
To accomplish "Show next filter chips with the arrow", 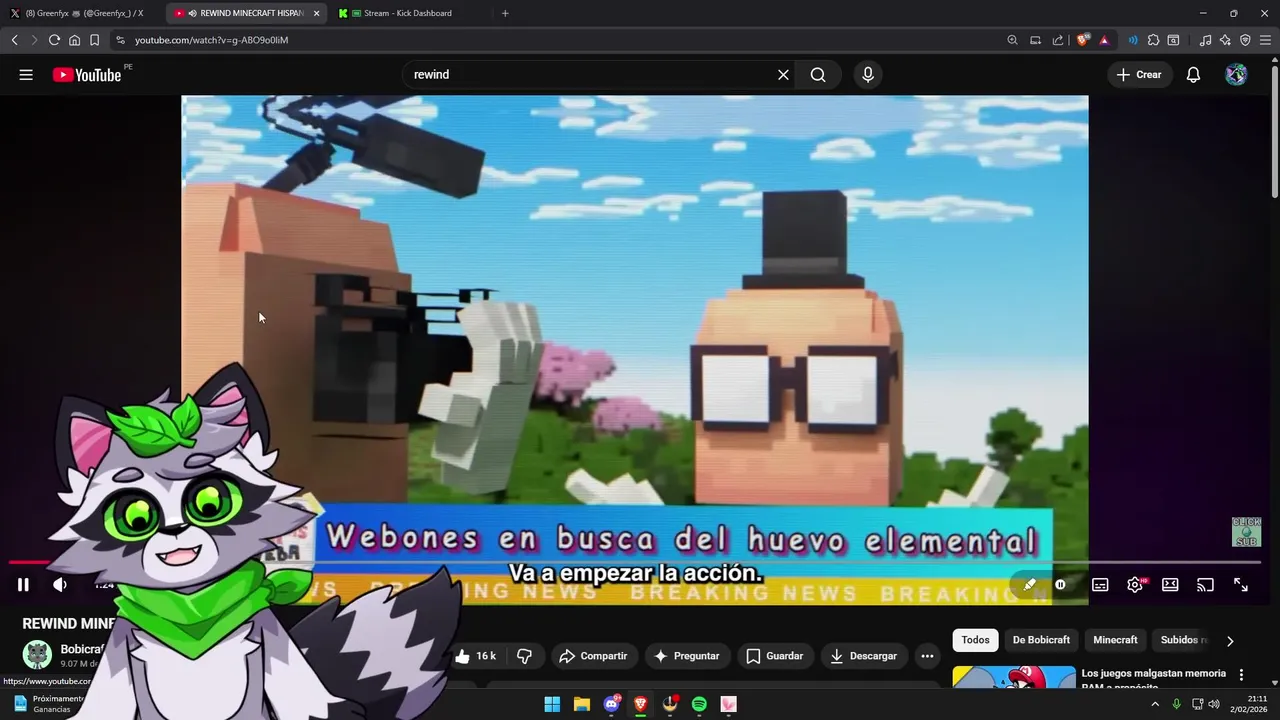I will 1230,641.
